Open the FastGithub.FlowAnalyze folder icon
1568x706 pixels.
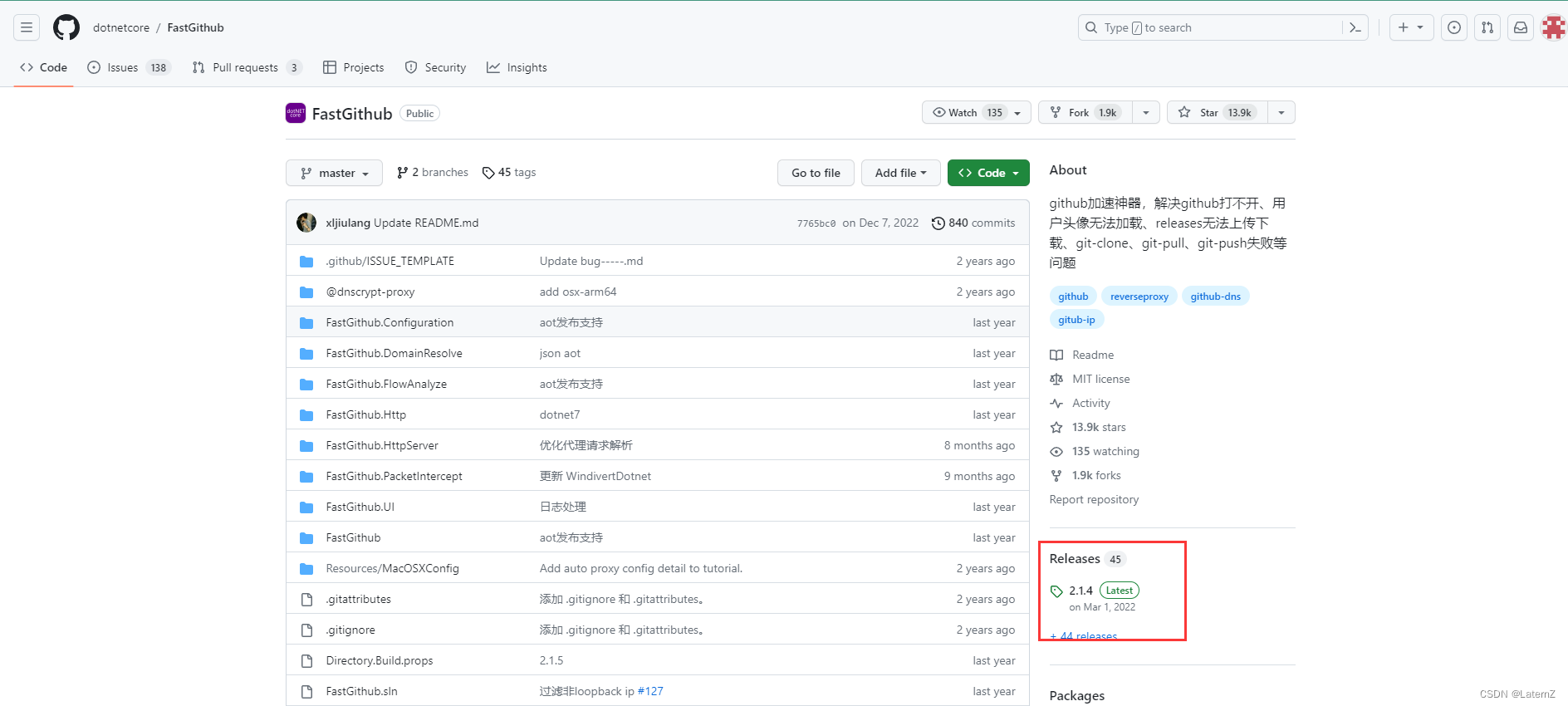pyautogui.click(x=306, y=384)
